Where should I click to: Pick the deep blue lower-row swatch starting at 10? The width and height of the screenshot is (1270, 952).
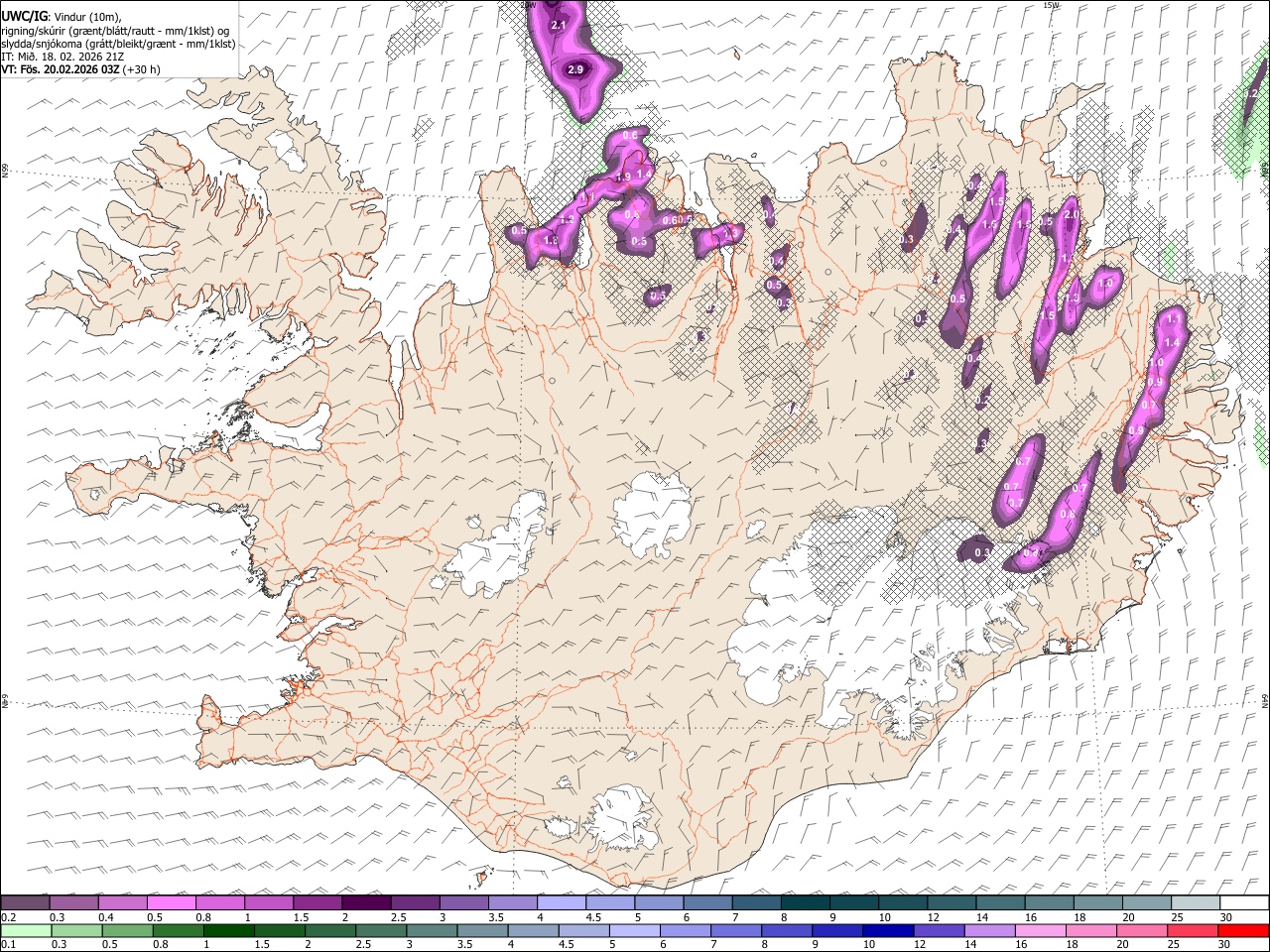(x=886, y=930)
